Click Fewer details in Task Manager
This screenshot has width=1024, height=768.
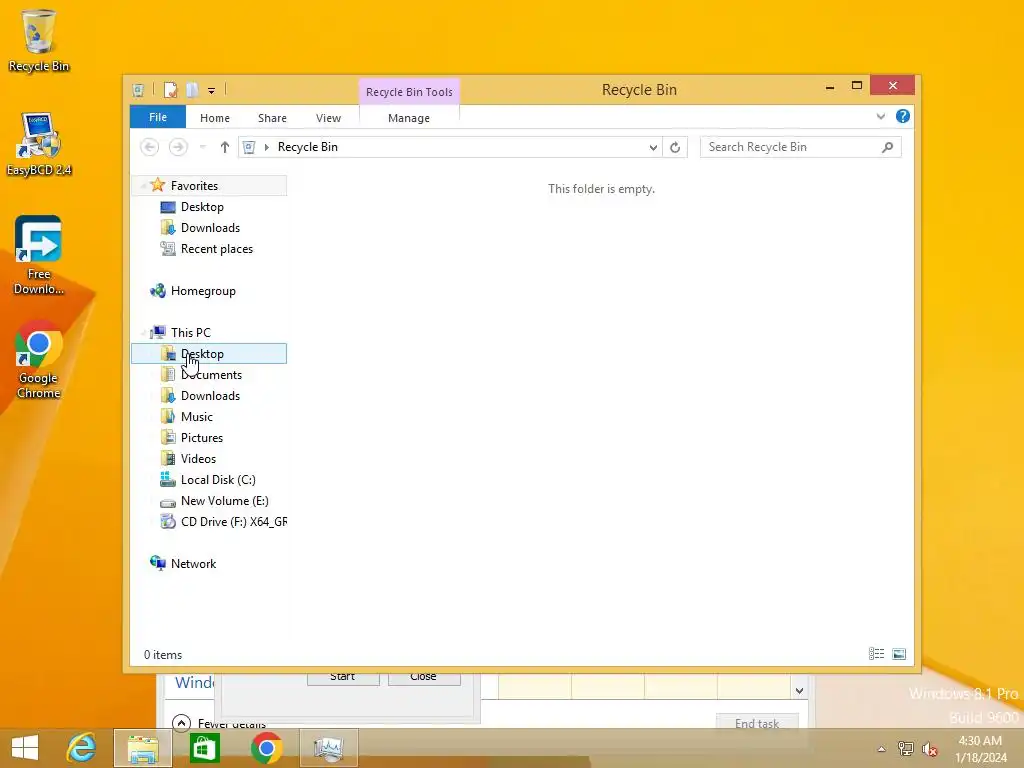click(219, 723)
